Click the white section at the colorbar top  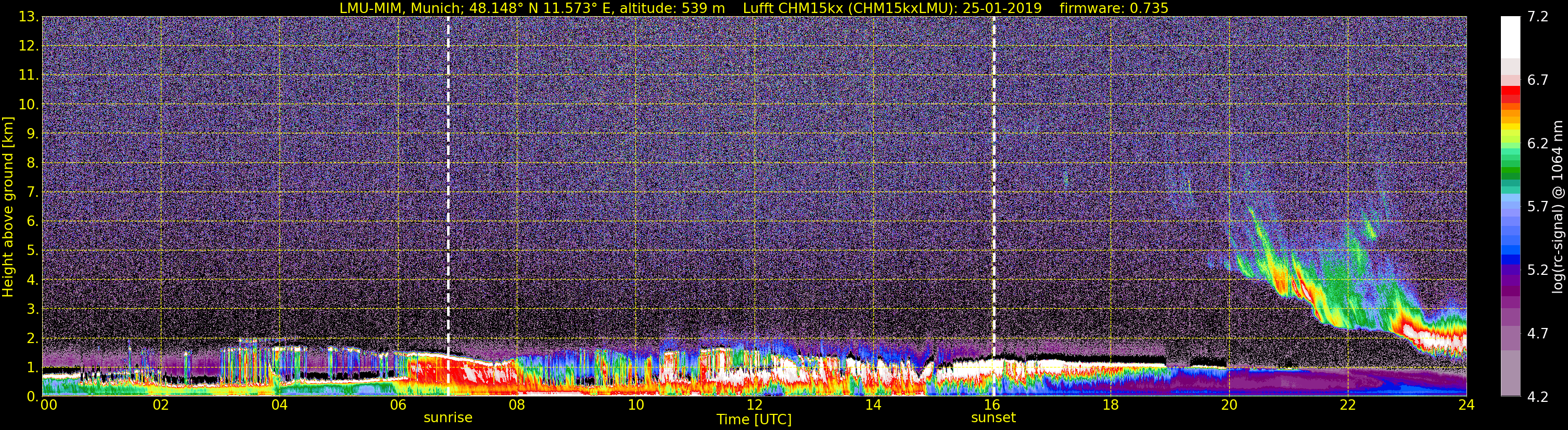tap(1510, 36)
